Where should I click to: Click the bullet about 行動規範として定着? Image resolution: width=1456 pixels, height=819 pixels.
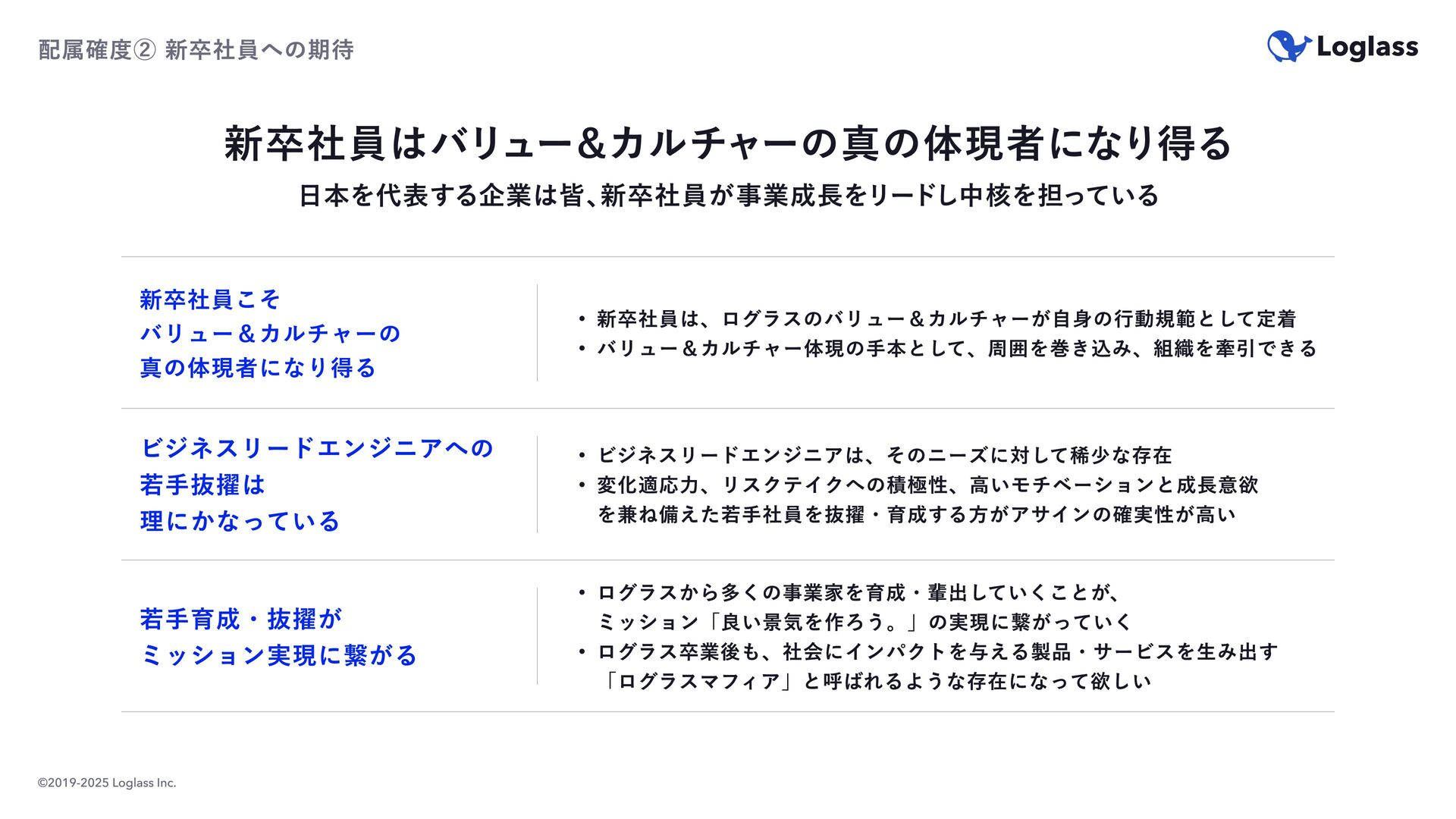[x=937, y=319]
